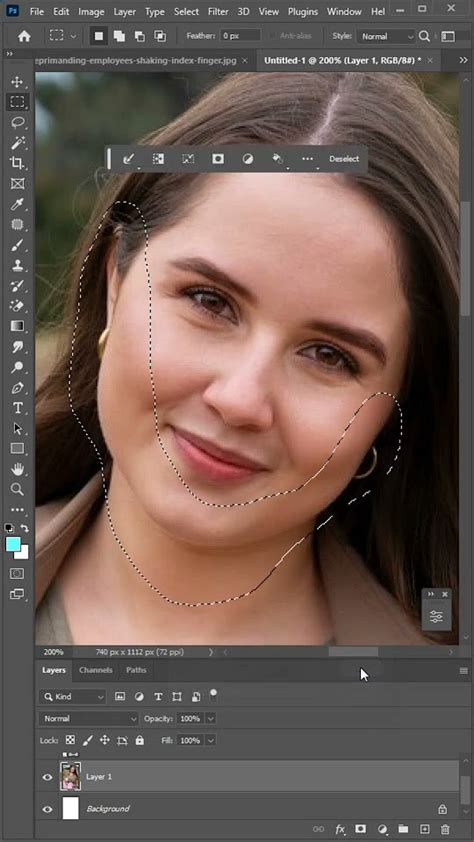Viewport: 474px width, 842px height.
Task: Open the Fill dropdown arrow
Action: 211,741
